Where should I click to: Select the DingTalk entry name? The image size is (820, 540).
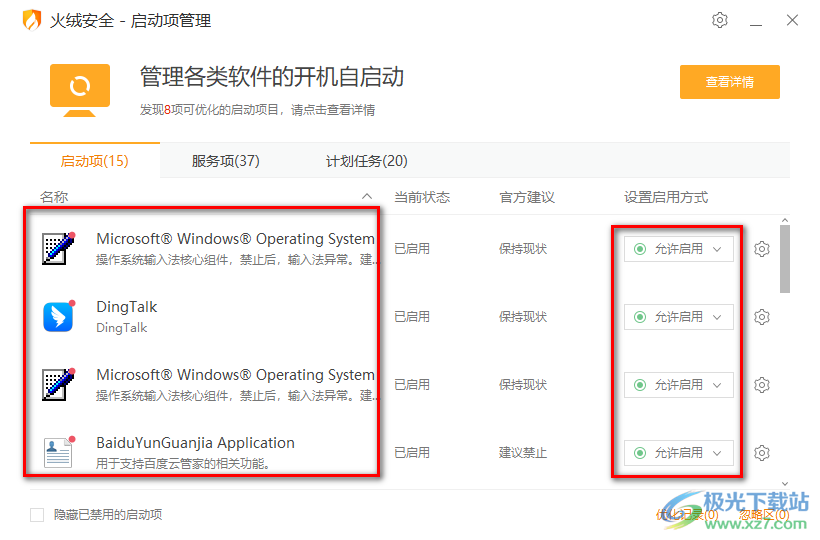click(127, 307)
